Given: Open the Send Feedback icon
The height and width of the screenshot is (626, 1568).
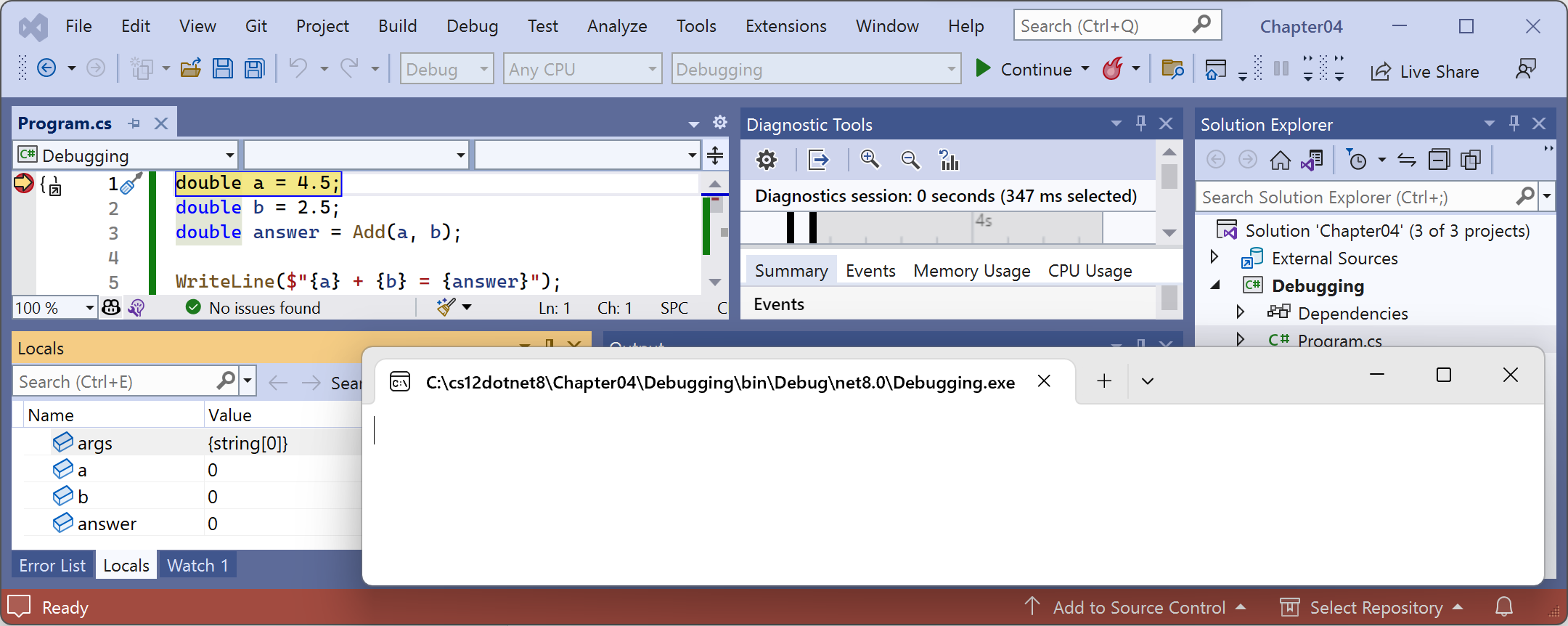Looking at the screenshot, I should click(1526, 70).
